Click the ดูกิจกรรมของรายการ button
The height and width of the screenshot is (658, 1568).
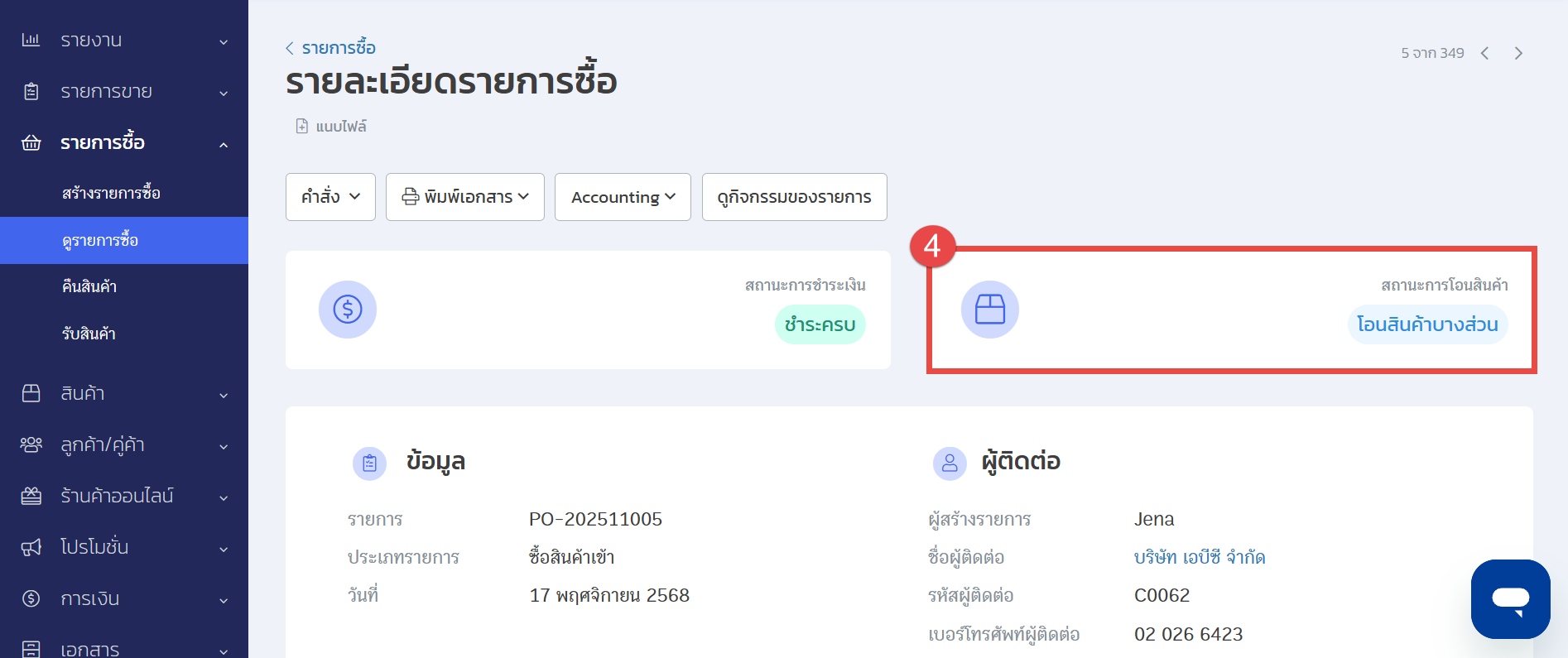794,197
